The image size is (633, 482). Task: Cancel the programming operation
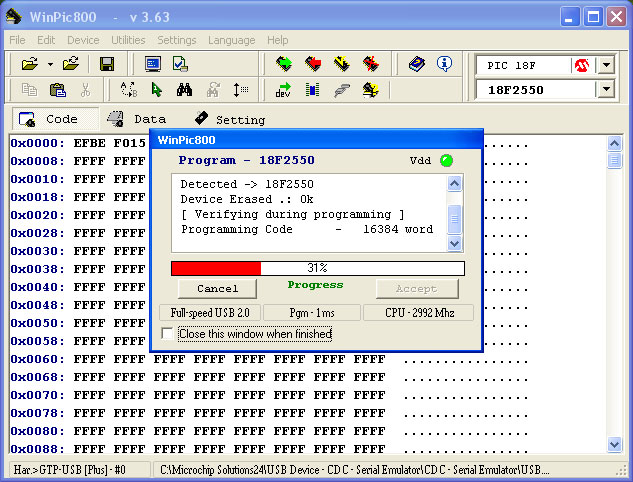click(x=217, y=289)
